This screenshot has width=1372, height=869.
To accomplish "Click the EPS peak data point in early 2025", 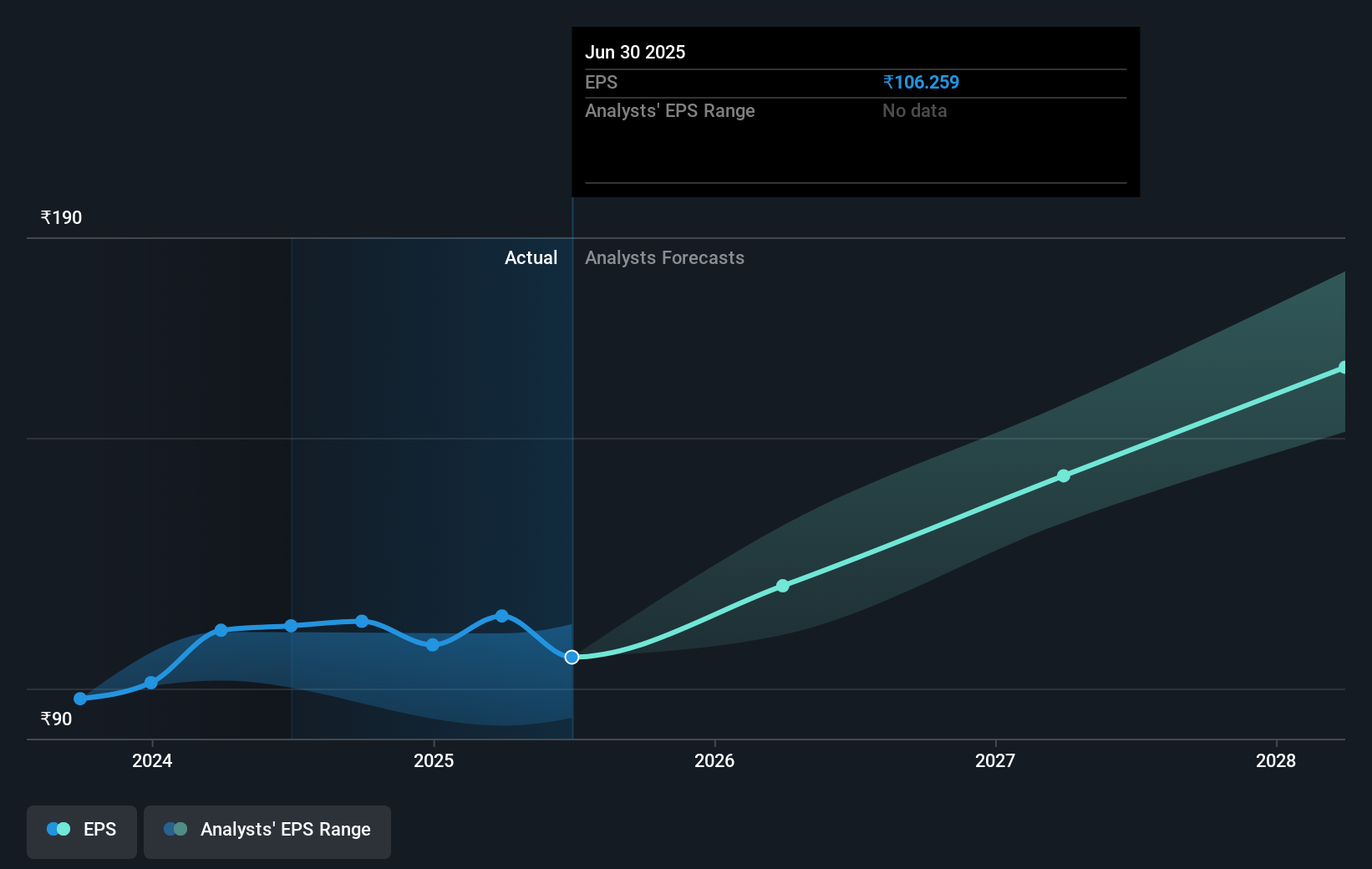I will (502, 616).
